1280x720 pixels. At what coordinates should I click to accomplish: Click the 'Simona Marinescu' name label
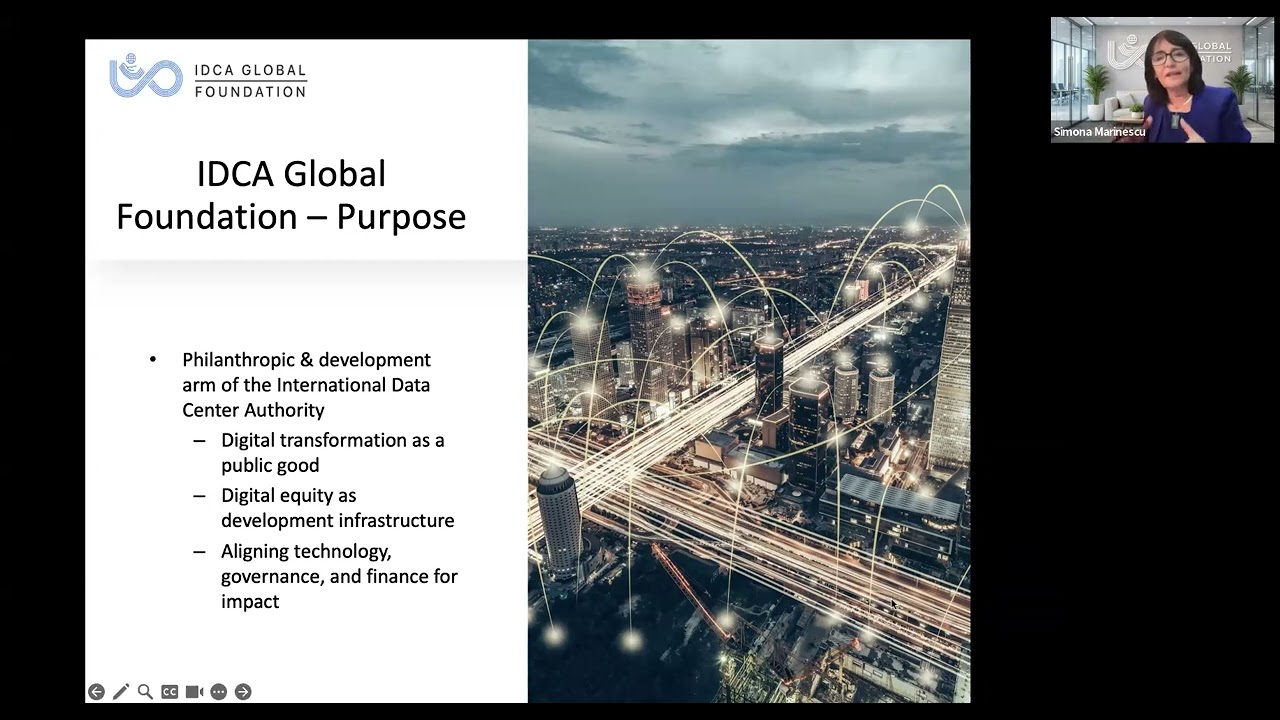[1099, 132]
